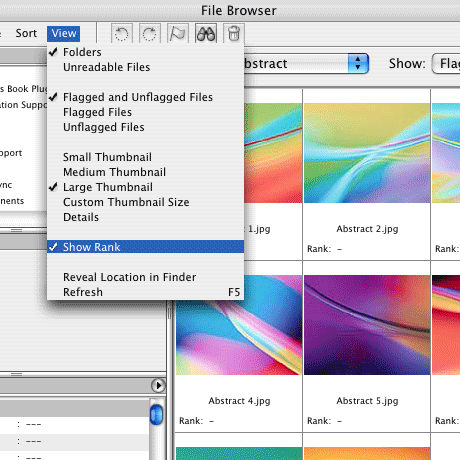Open the metadata panel flyout arrow button
Image resolution: width=460 pixels, height=460 pixels.
pos(158,386)
